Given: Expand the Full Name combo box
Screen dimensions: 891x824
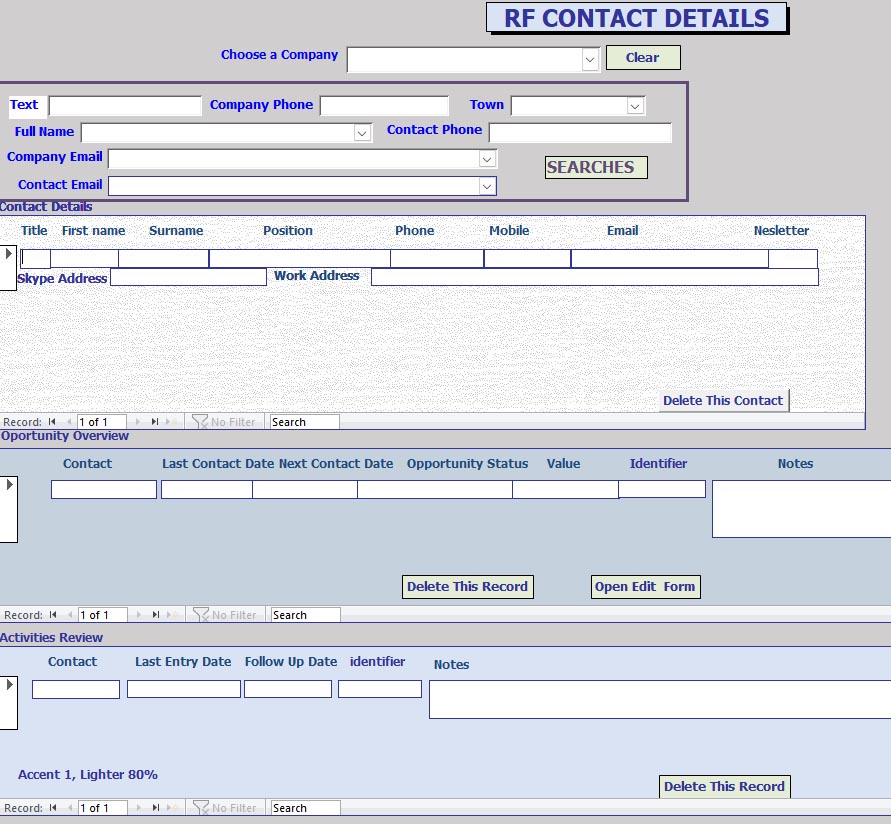Looking at the screenshot, I should pyautogui.click(x=362, y=132).
